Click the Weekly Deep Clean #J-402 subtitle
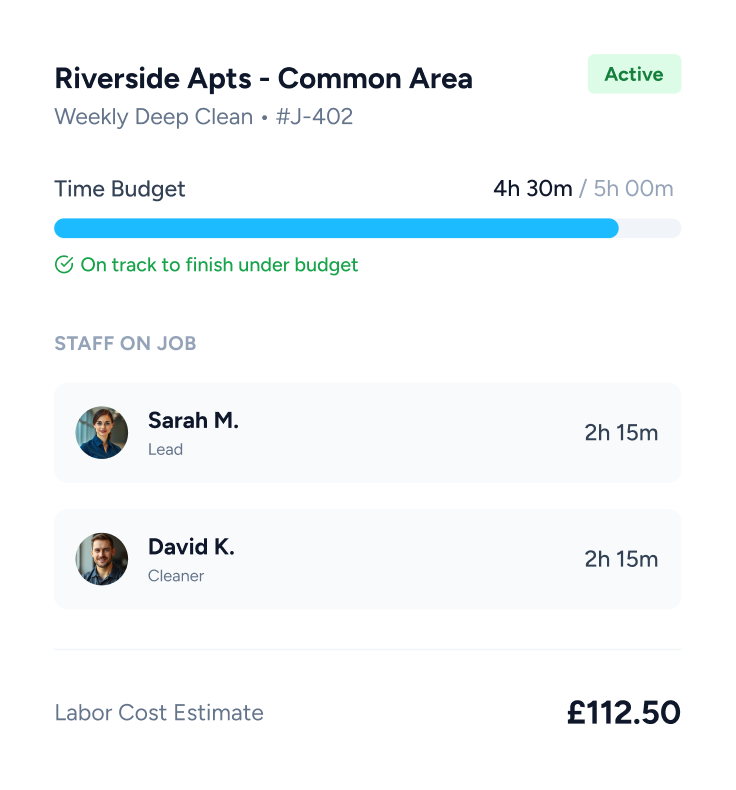 click(203, 117)
